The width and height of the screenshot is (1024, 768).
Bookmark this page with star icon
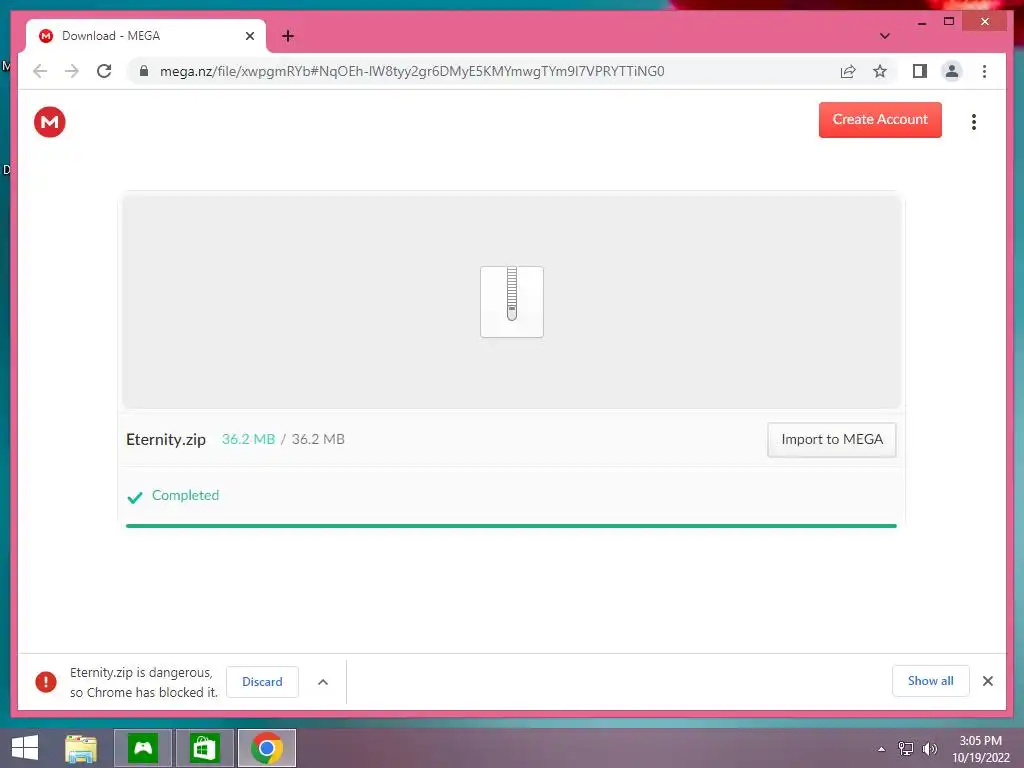pyautogui.click(x=880, y=71)
